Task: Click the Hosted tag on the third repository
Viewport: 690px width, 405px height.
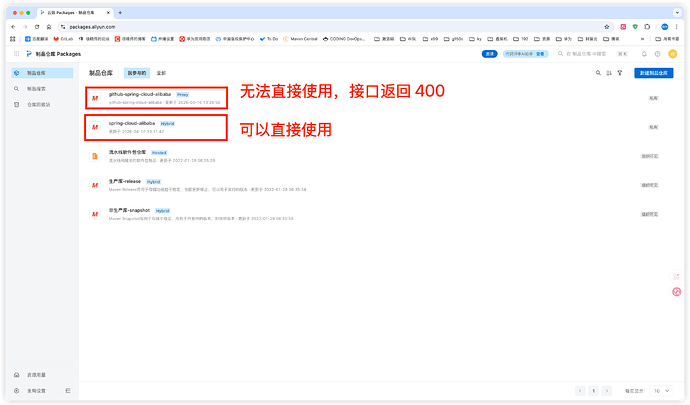Action: tap(159, 153)
